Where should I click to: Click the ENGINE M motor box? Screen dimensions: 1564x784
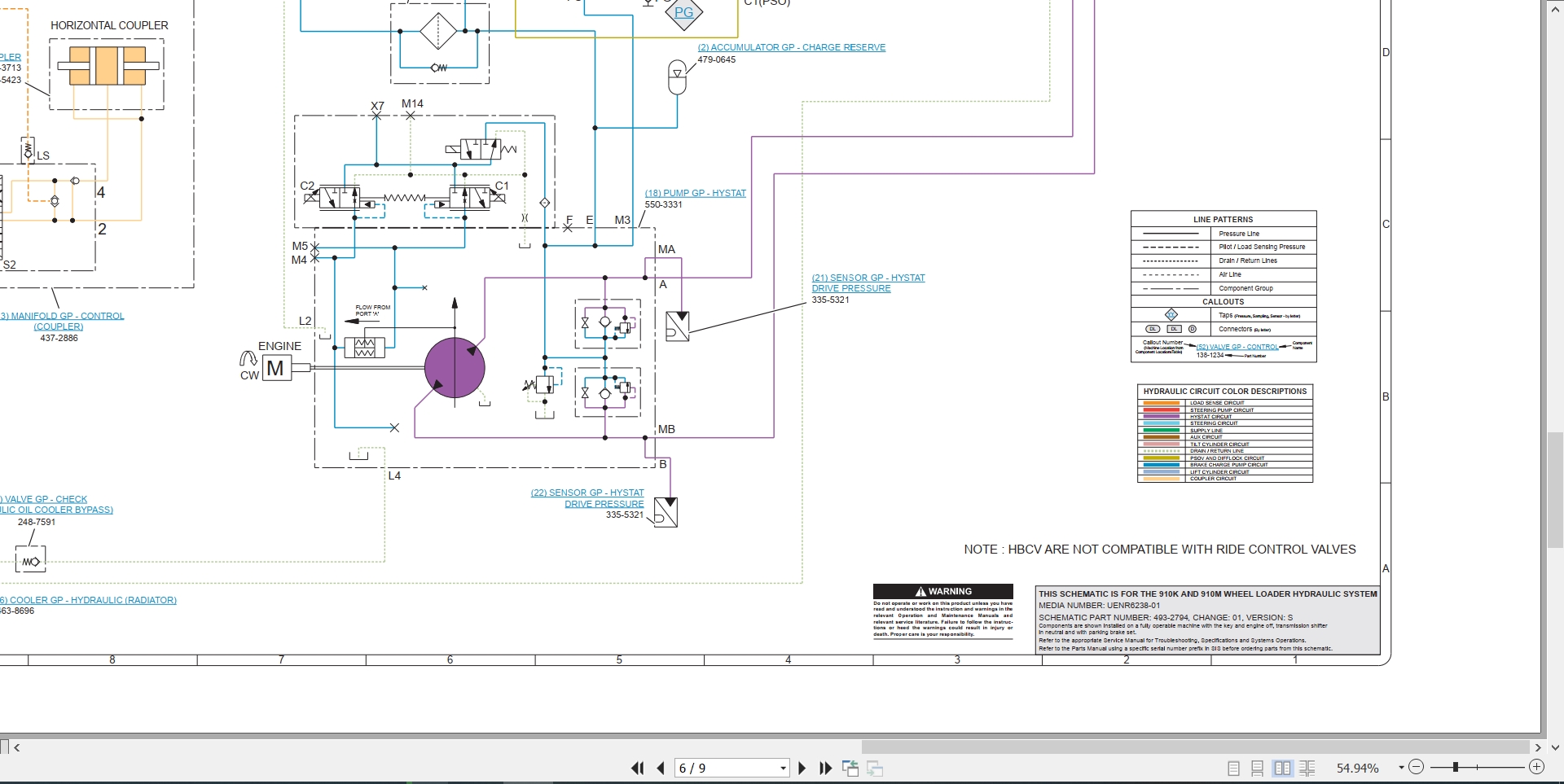[x=276, y=368]
